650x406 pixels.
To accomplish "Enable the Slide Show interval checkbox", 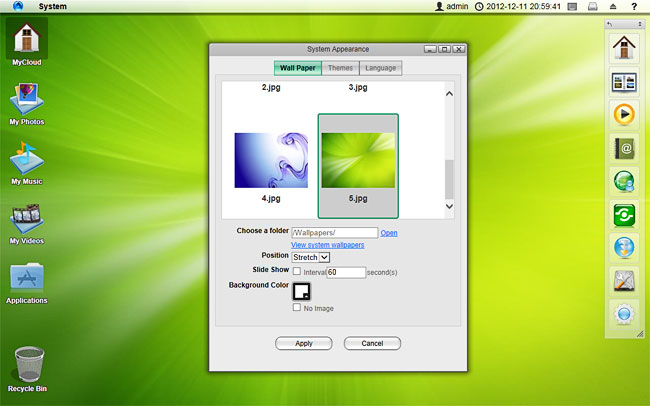I will [x=297, y=271].
